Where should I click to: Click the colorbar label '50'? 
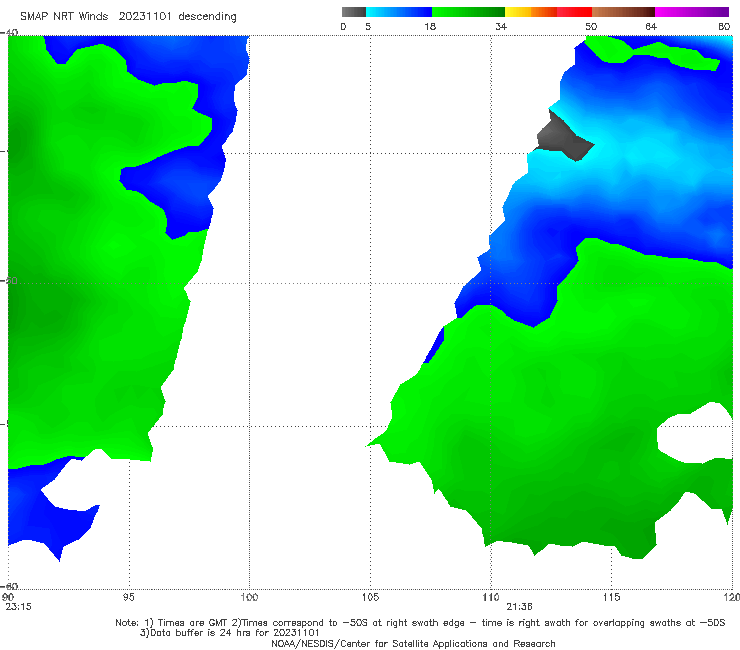pyautogui.click(x=591, y=26)
